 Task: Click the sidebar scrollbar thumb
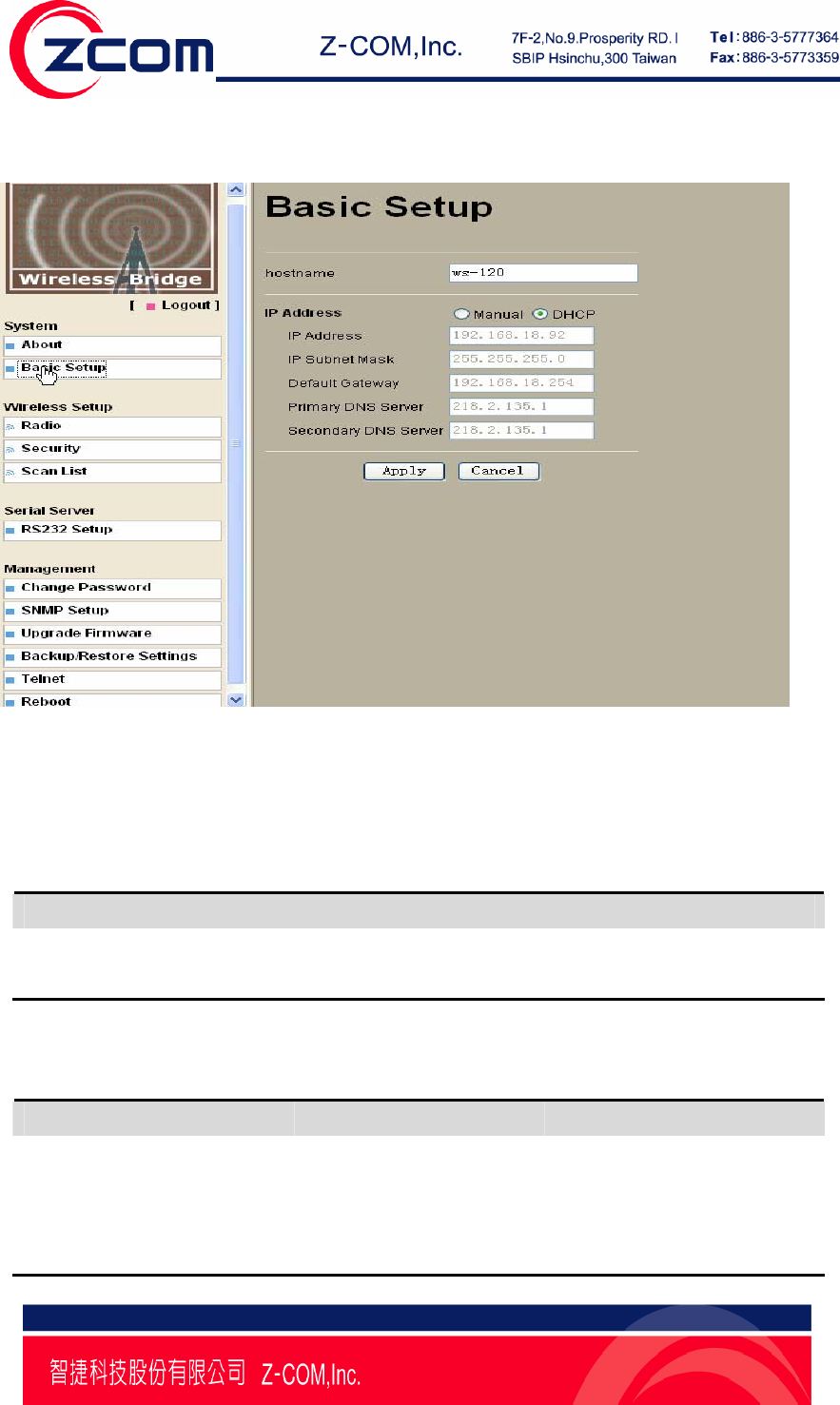[236, 443]
